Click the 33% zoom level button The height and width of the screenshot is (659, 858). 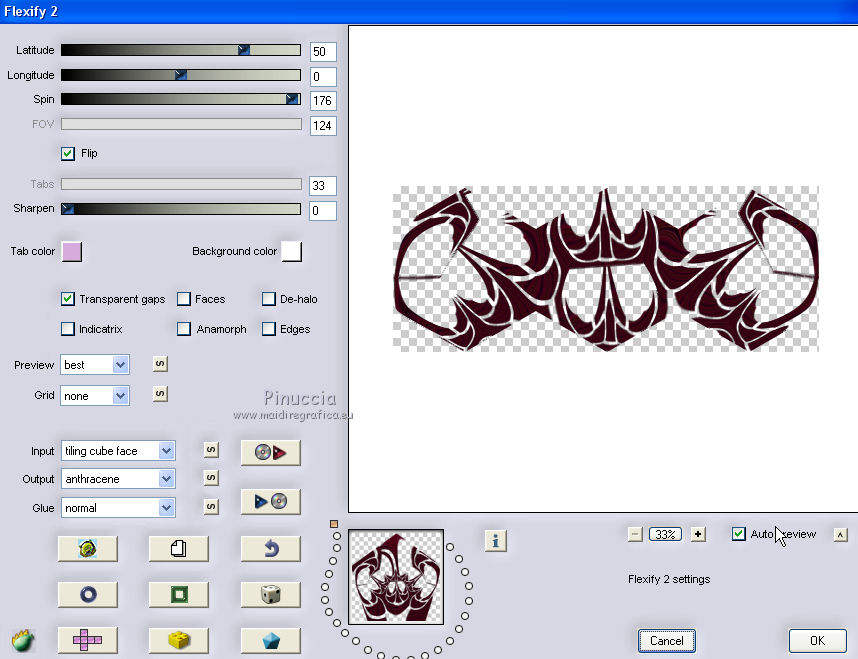tap(665, 534)
